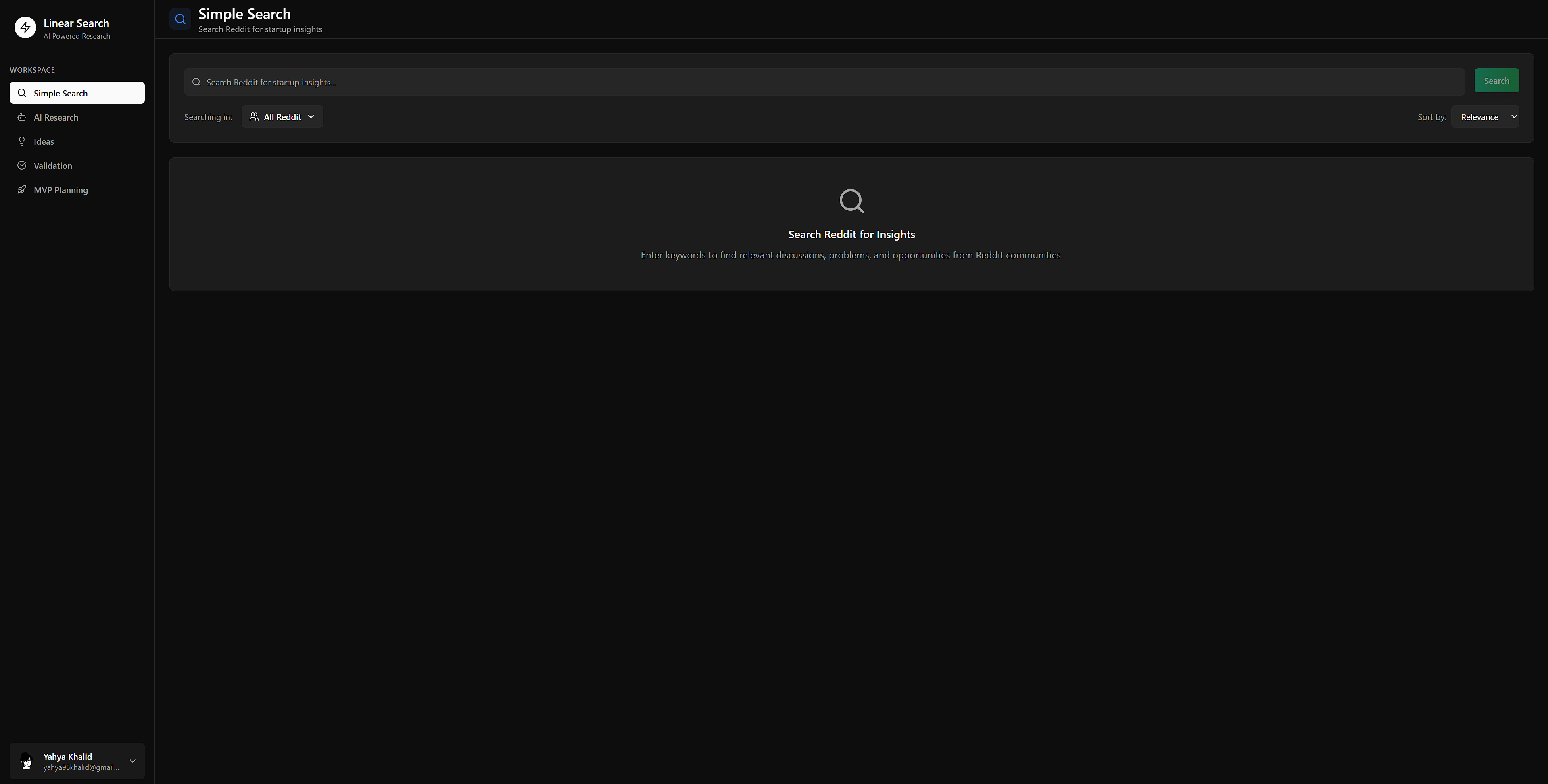The height and width of the screenshot is (784, 1548).
Task: Click the magnifier icon beside Simple Search title
Action: (180, 19)
